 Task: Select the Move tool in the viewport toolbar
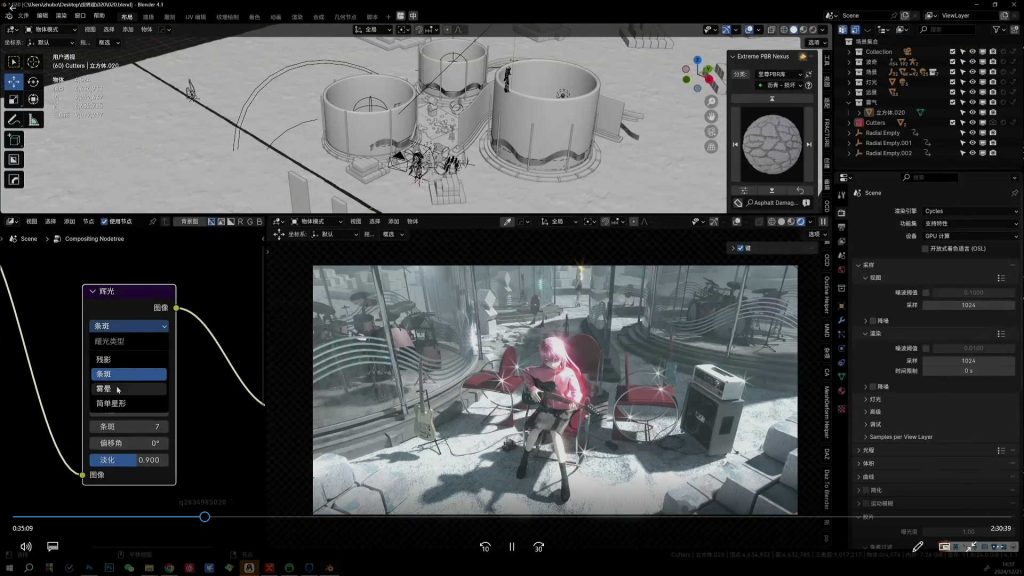tap(13, 81)
